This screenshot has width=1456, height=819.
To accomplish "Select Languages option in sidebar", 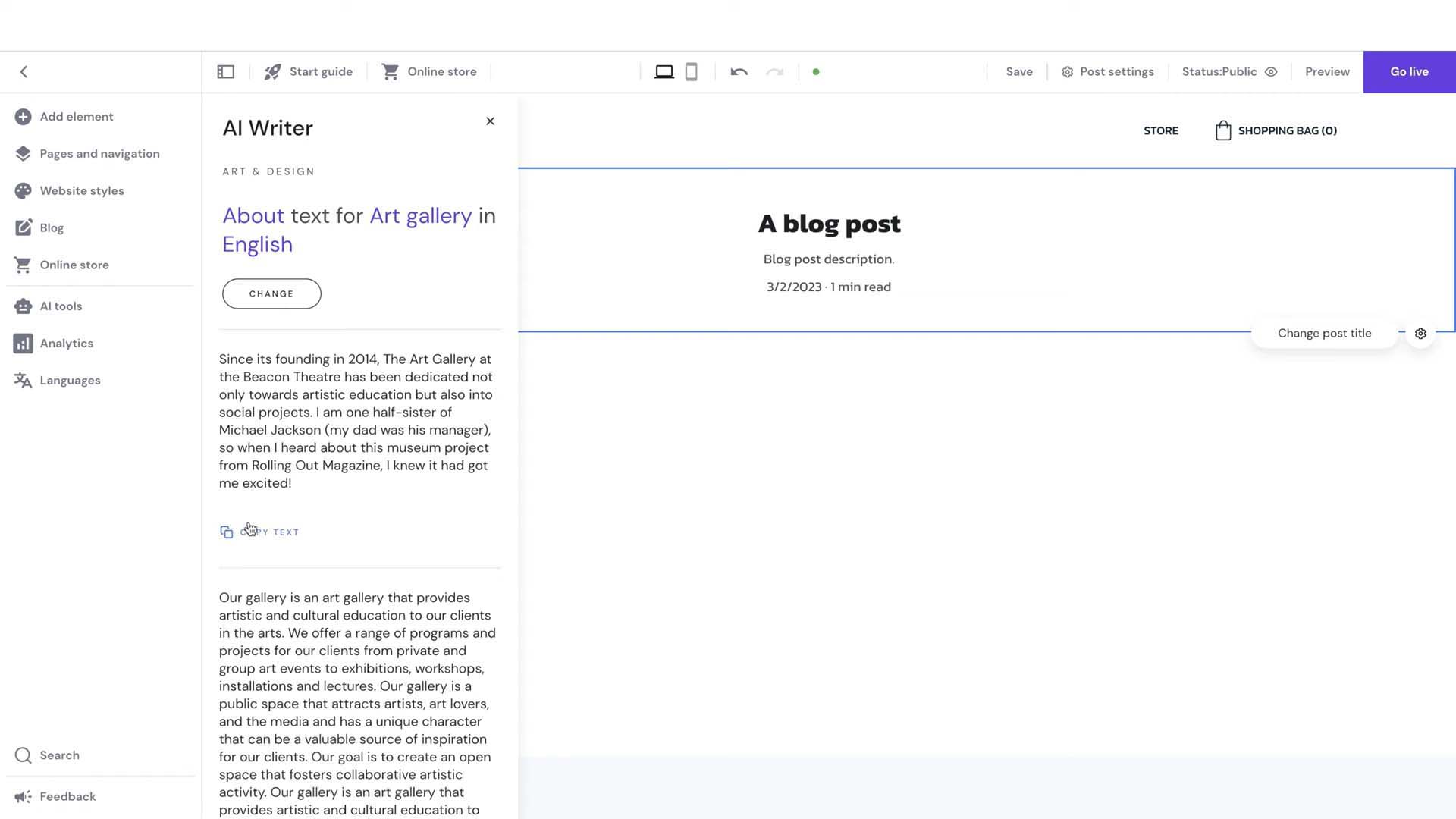I will (70, 380).
